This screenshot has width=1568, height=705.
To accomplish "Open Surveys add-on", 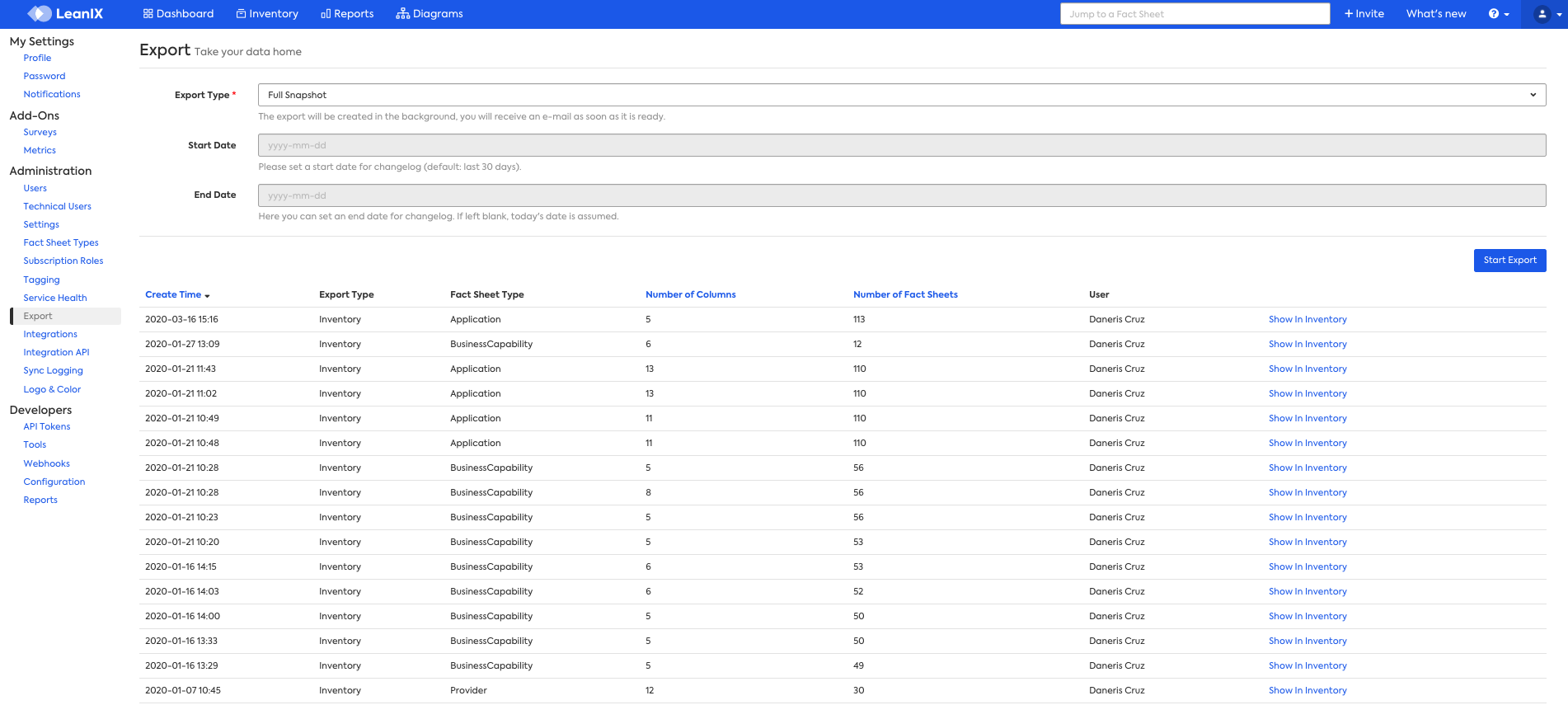I will (40, 132).
